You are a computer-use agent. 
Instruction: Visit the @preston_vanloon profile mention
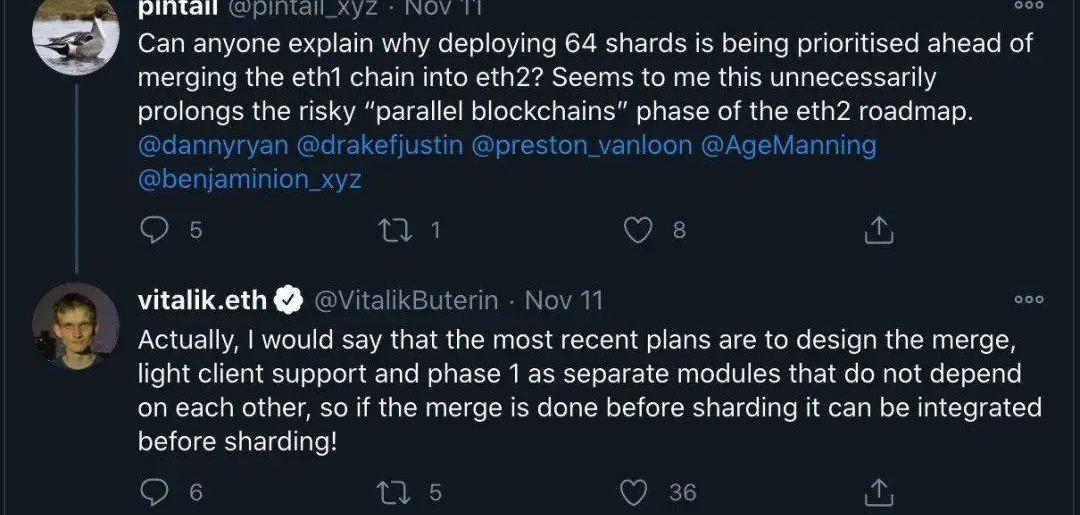click(581, 145)
